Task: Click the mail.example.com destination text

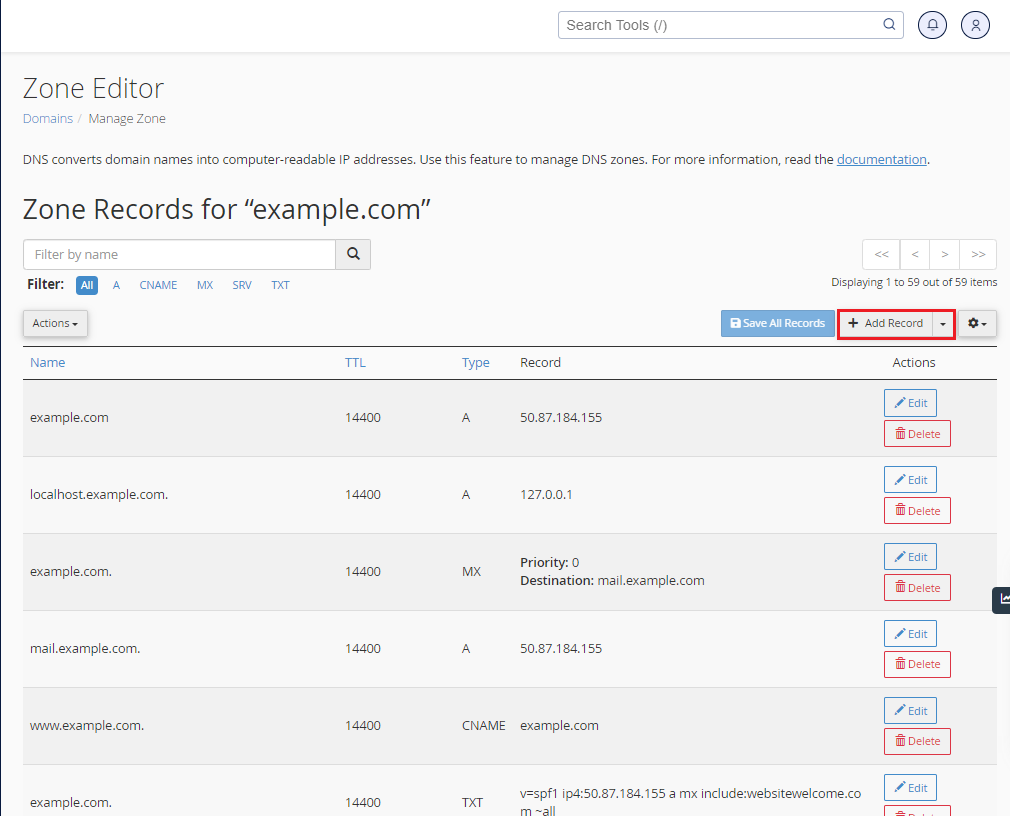Action: tap(651, 580)
